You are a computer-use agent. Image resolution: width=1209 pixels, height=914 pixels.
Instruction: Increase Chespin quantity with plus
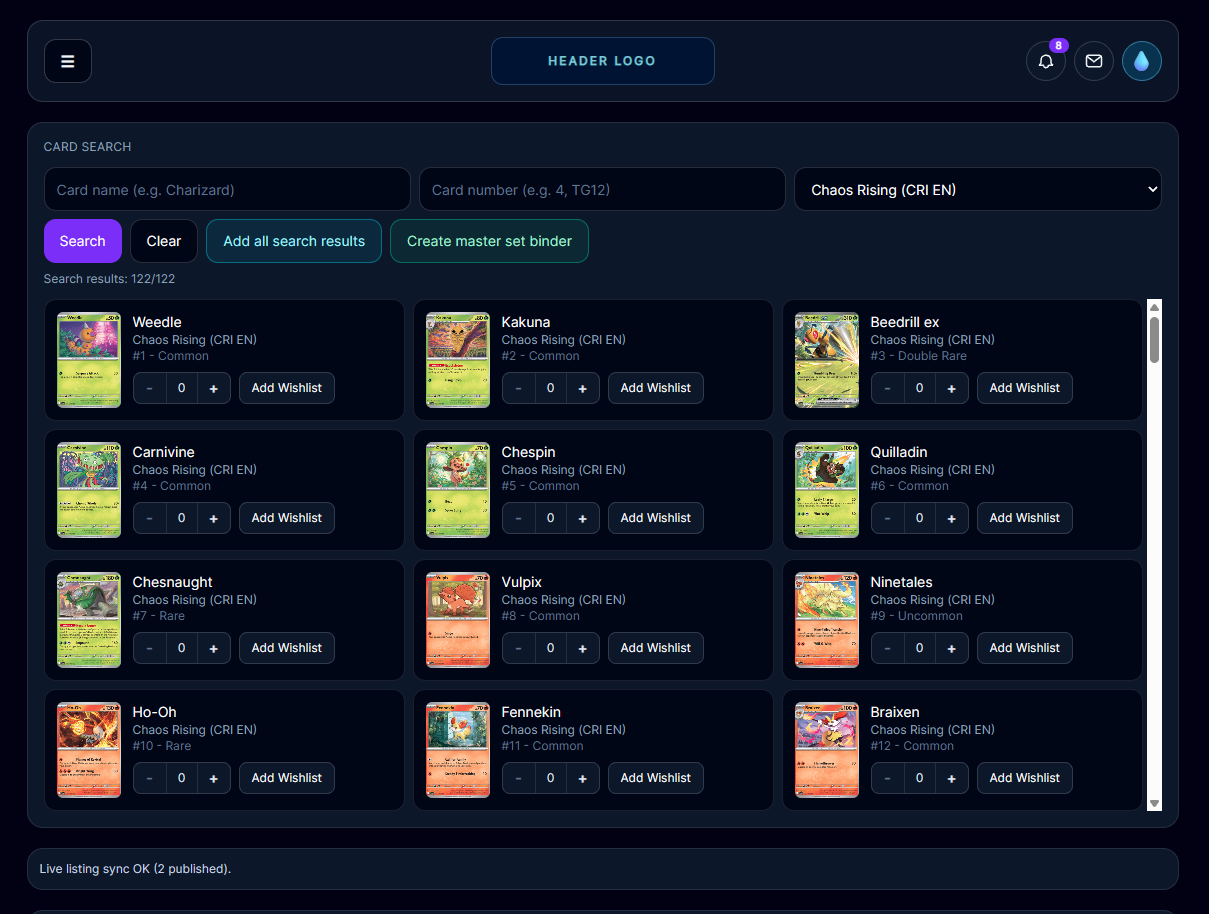pos(582,518)
